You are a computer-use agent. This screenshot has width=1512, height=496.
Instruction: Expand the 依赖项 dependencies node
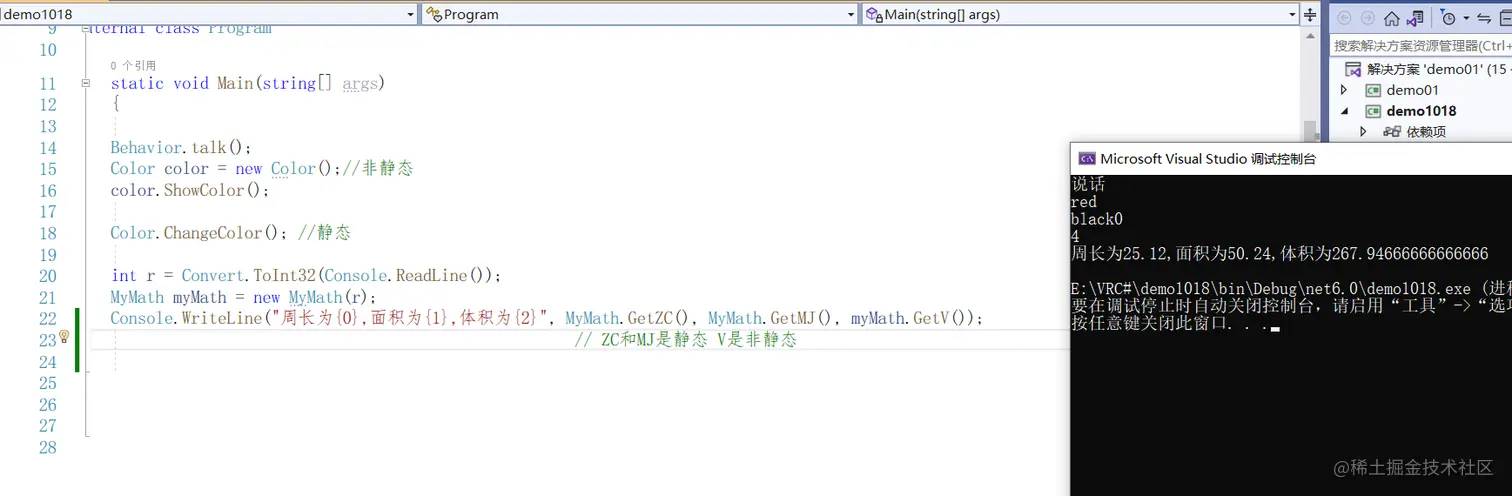1363,132
